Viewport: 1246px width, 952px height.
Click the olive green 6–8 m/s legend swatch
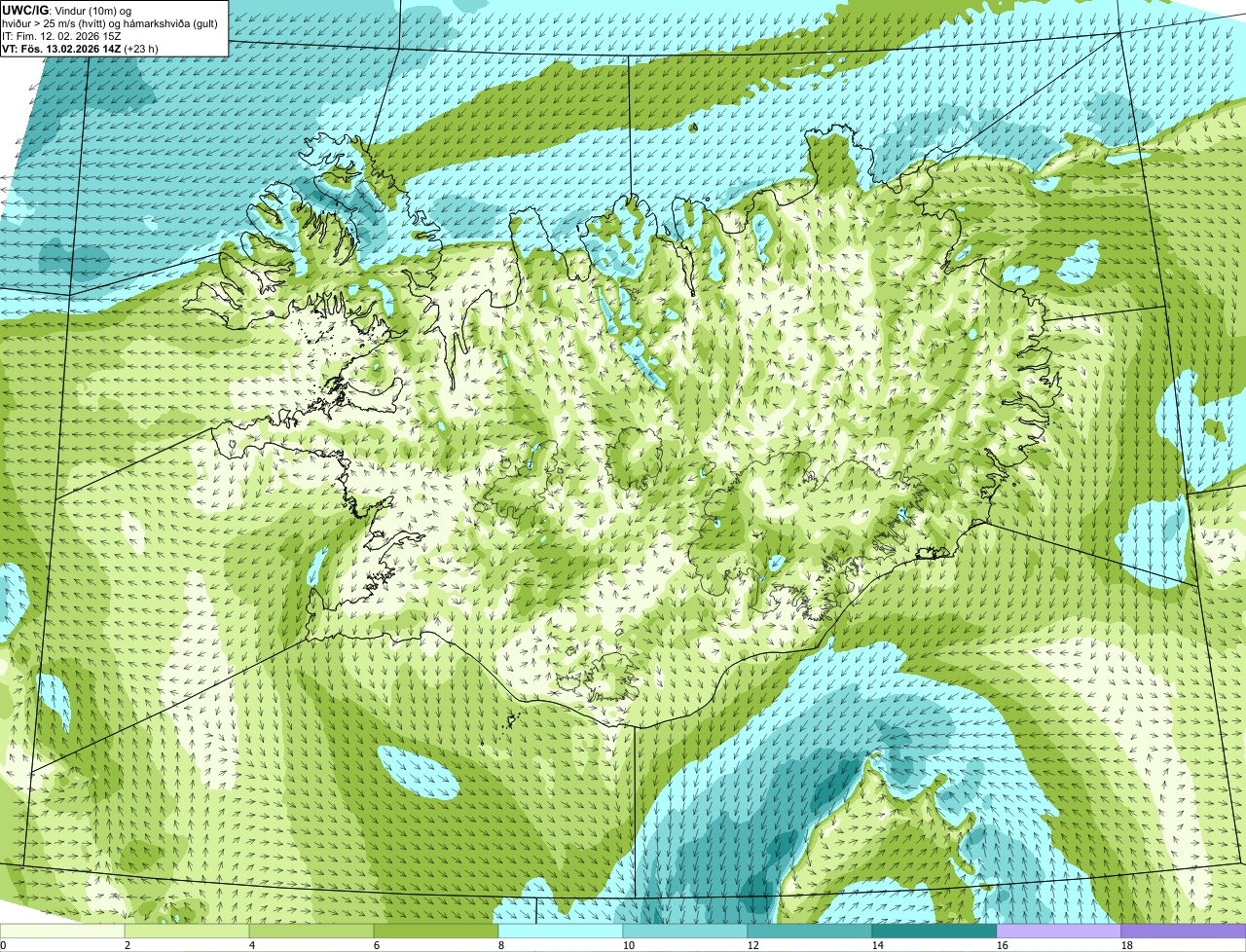coord(436,931)
